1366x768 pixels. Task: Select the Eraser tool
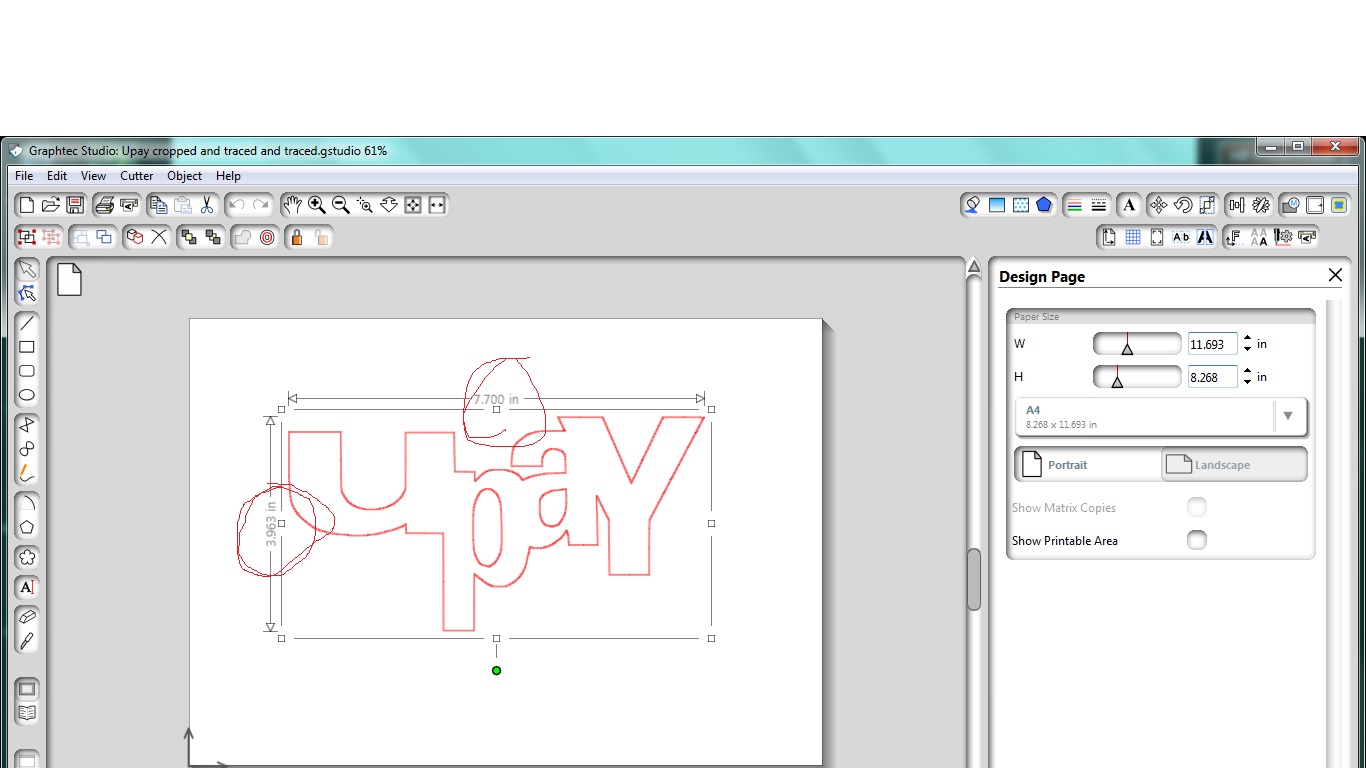coord(27,617)
